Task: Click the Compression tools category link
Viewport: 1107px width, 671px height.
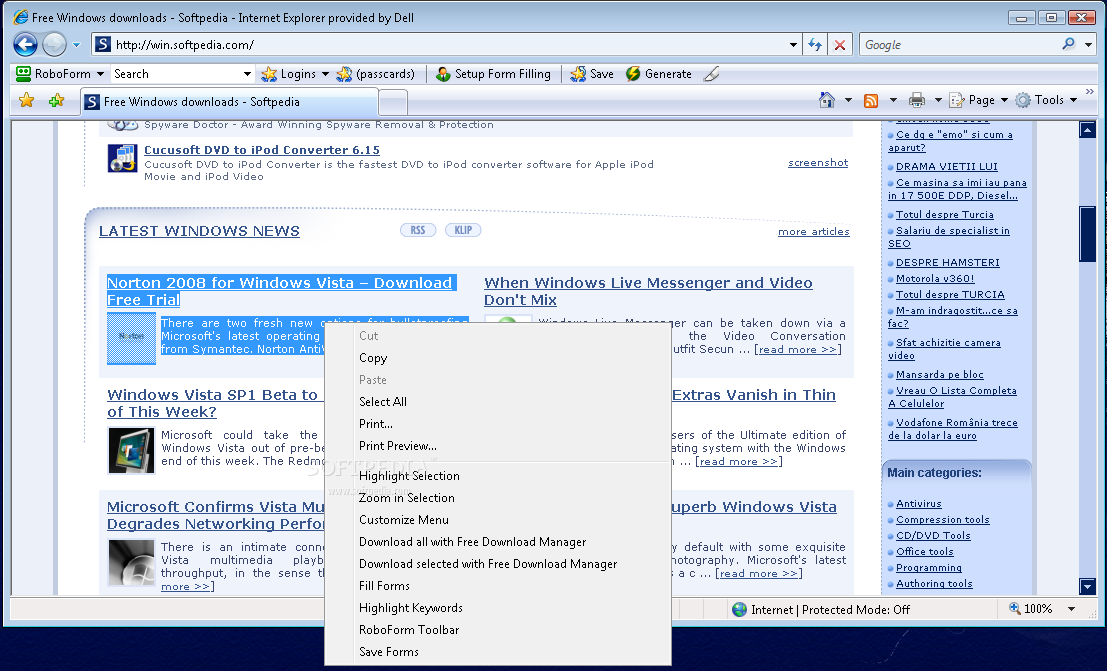Action: (943, 520)
